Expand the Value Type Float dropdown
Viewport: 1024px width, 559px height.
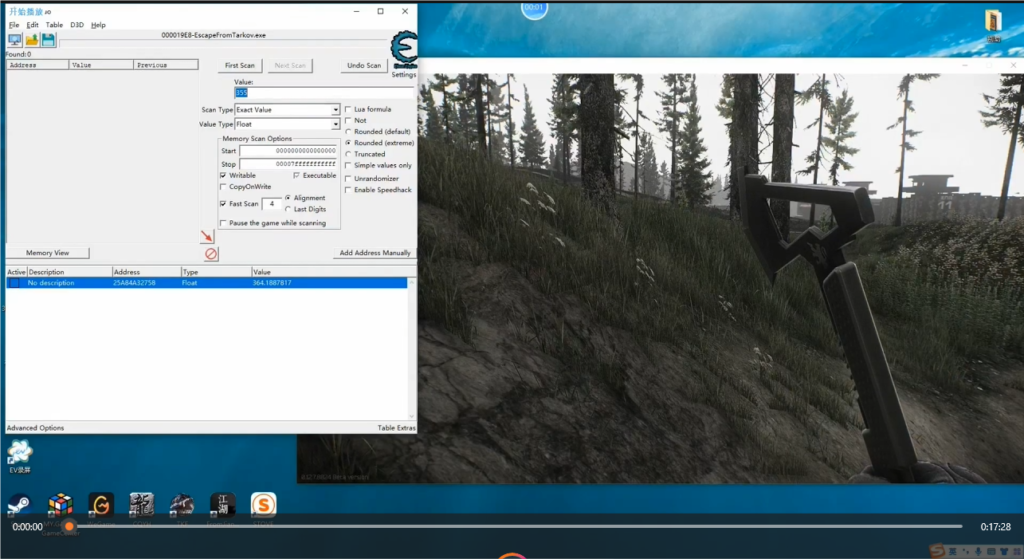point(335,125)
